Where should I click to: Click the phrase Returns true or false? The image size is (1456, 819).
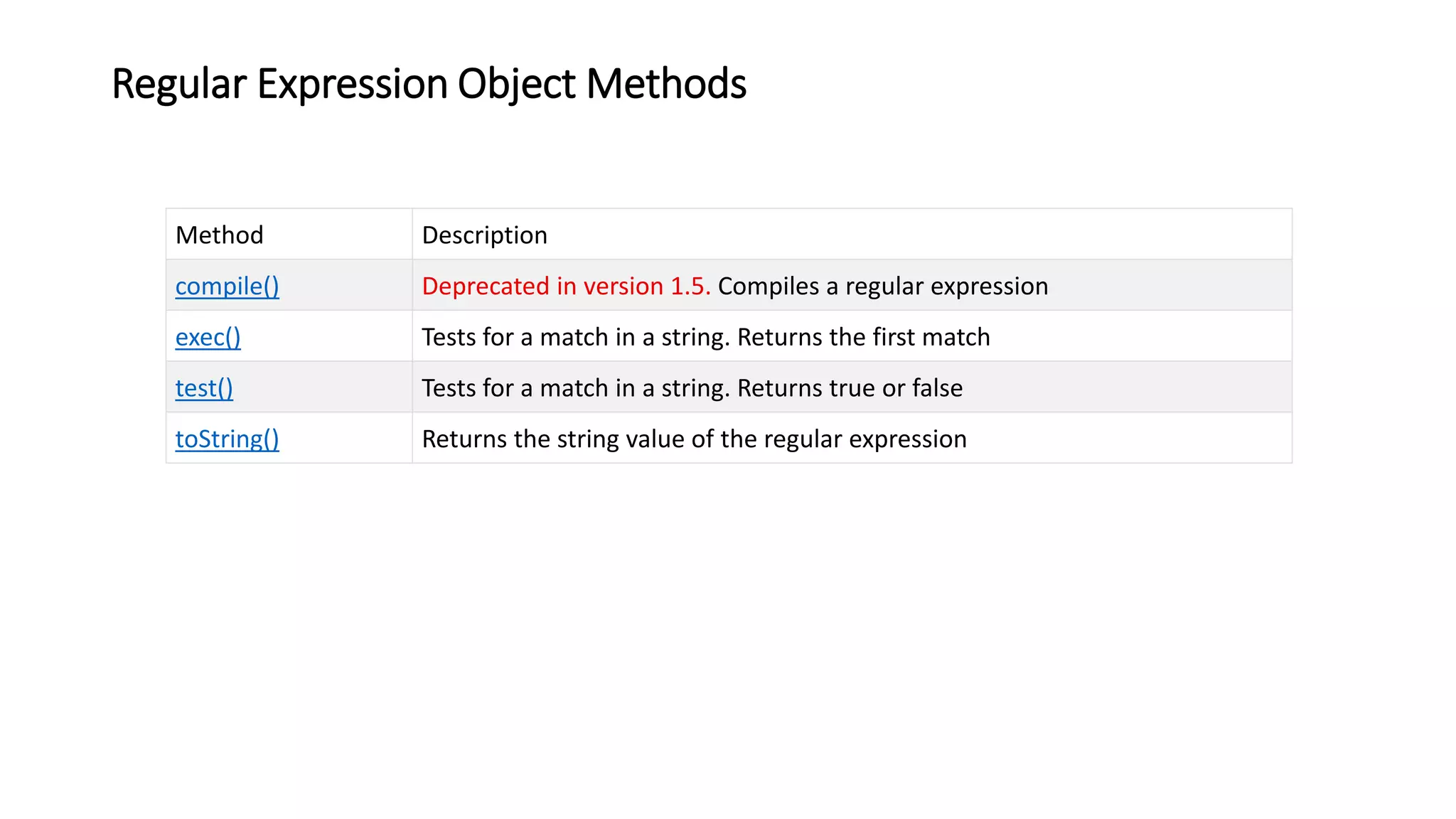pyautogui.click(x=850, y=389)
